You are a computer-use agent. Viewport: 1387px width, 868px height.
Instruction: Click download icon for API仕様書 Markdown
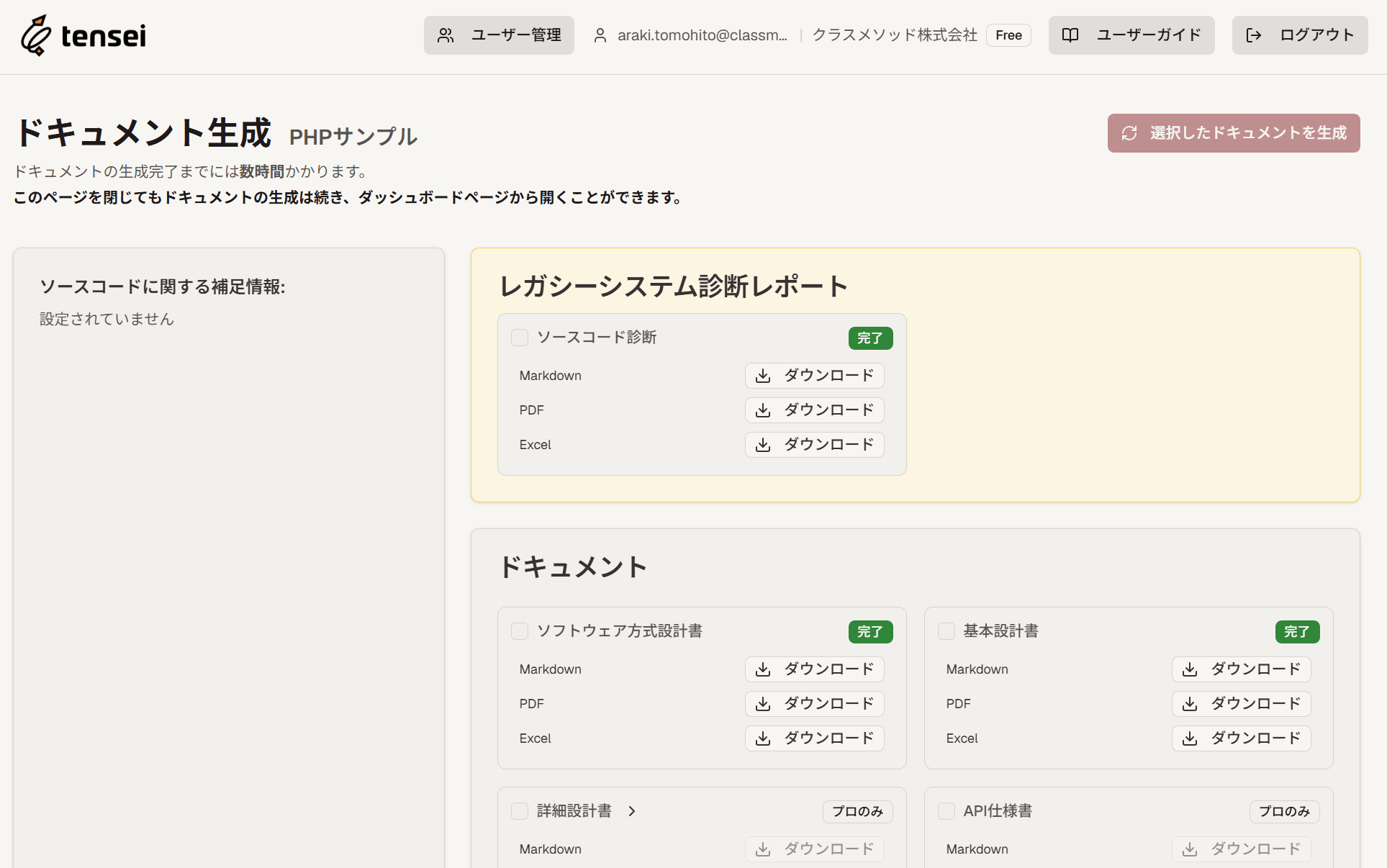[1190, 849]
